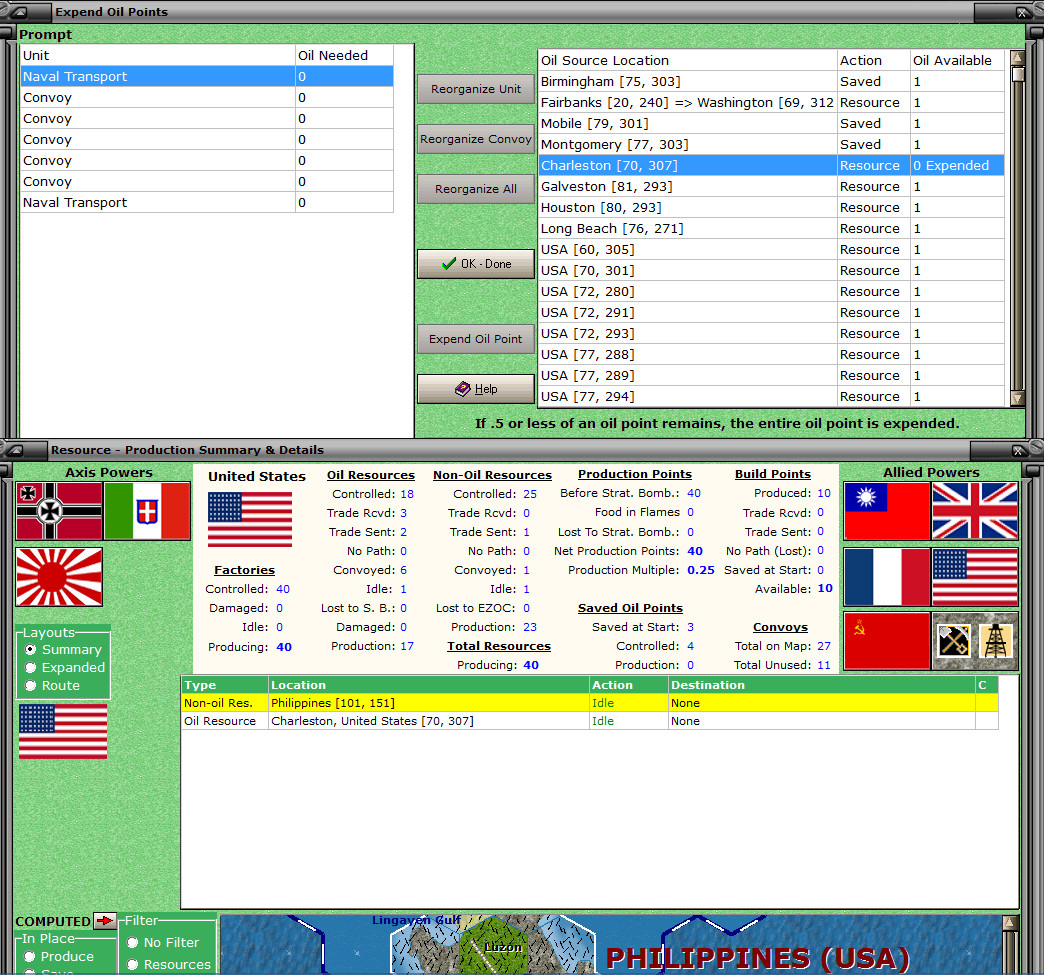Click the Reorganize Convoy button
Image resolution: width=1044 pixels, height=975 pixels.
coord(475,139)
